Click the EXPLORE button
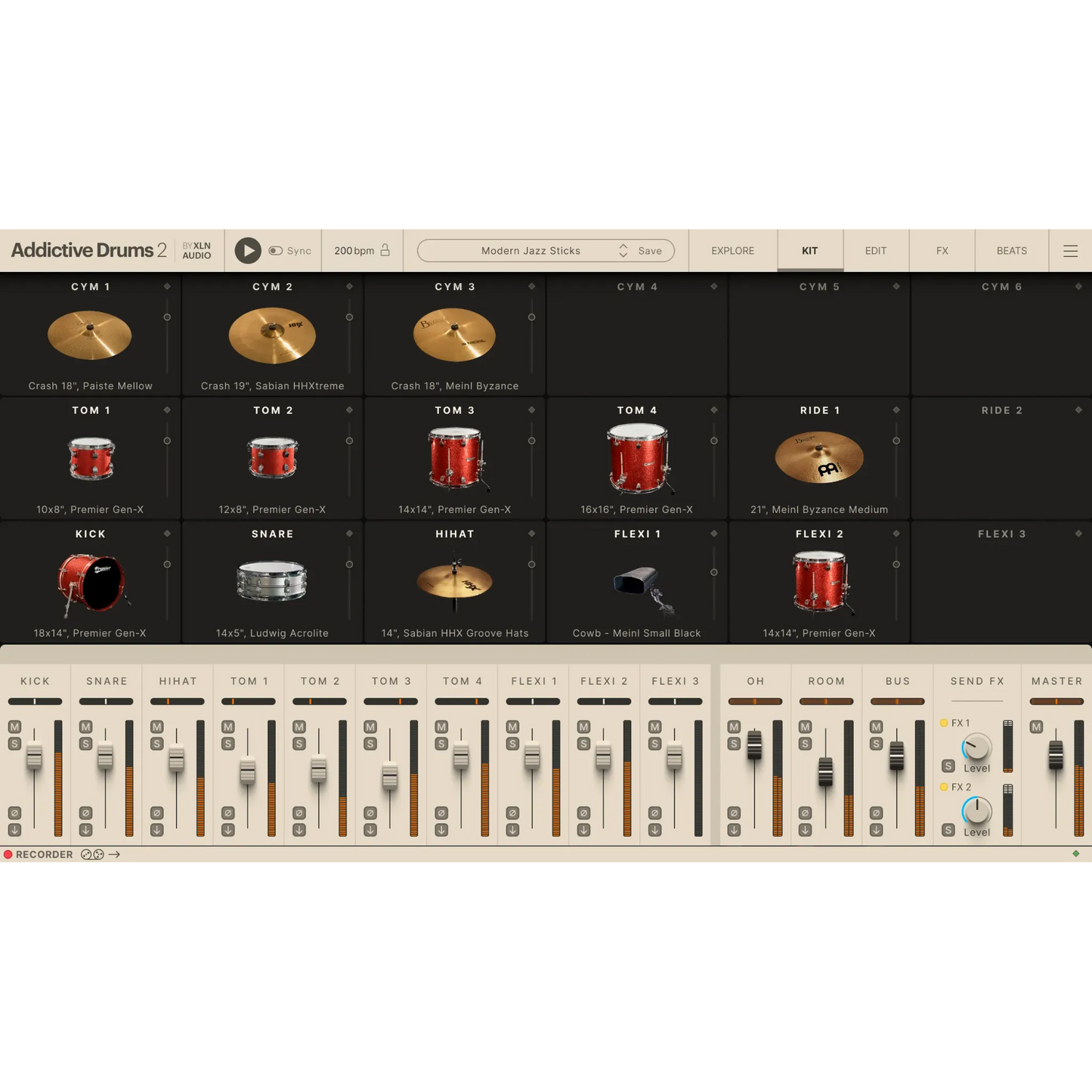 [732, 250]
